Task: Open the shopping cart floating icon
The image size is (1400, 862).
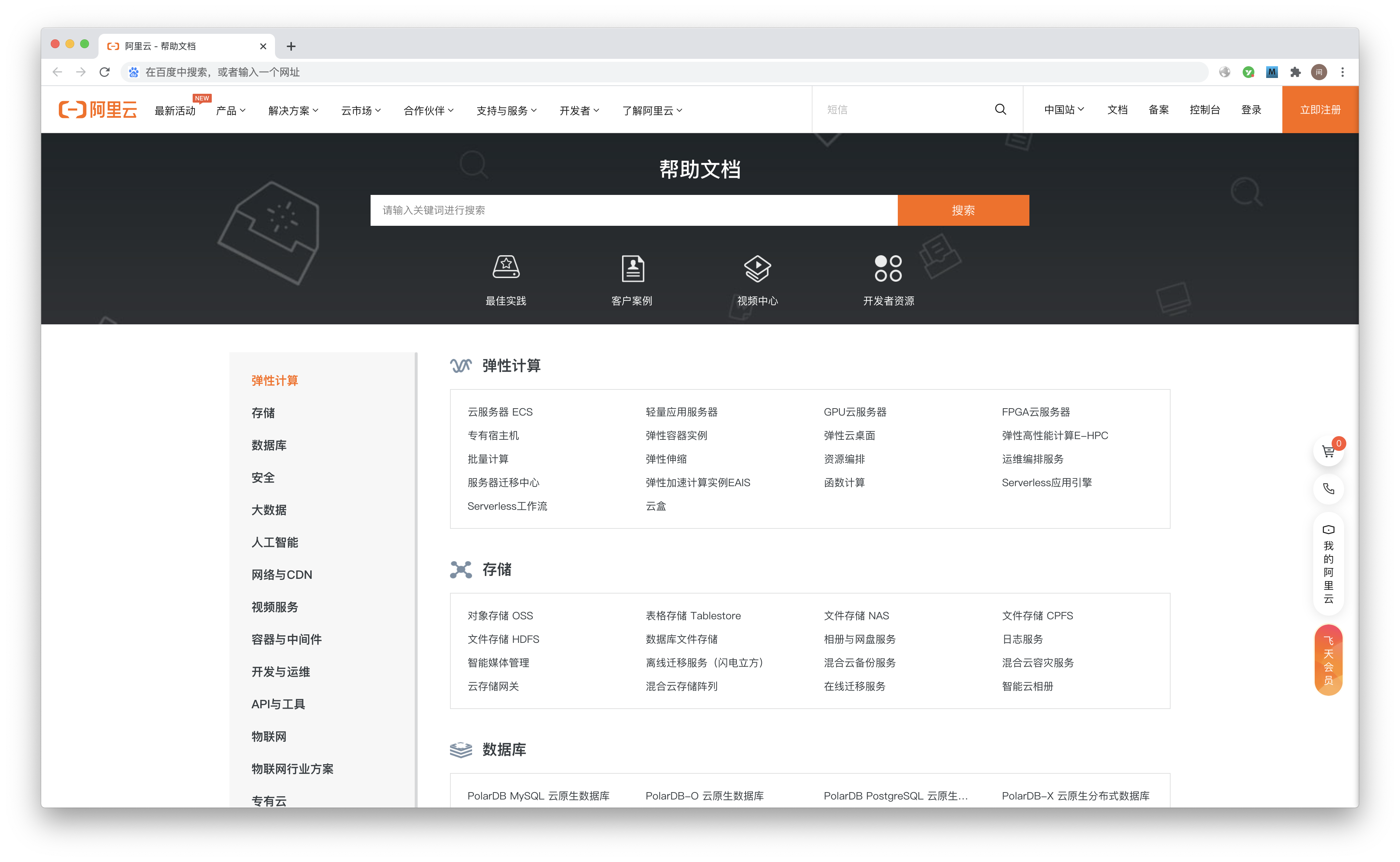Action: (x=1328, y=451)
